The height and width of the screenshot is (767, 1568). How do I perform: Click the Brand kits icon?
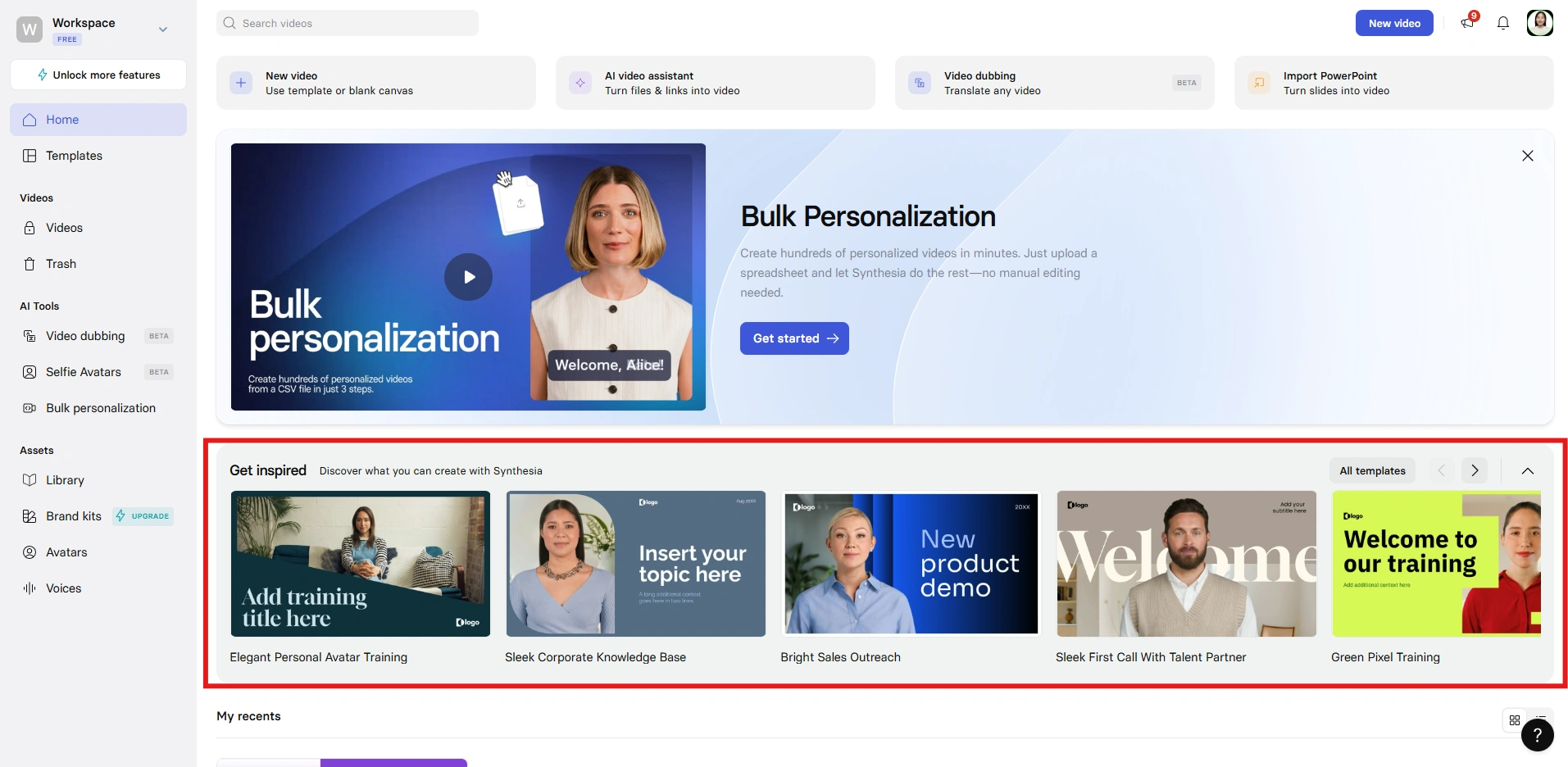pos(30,516)
